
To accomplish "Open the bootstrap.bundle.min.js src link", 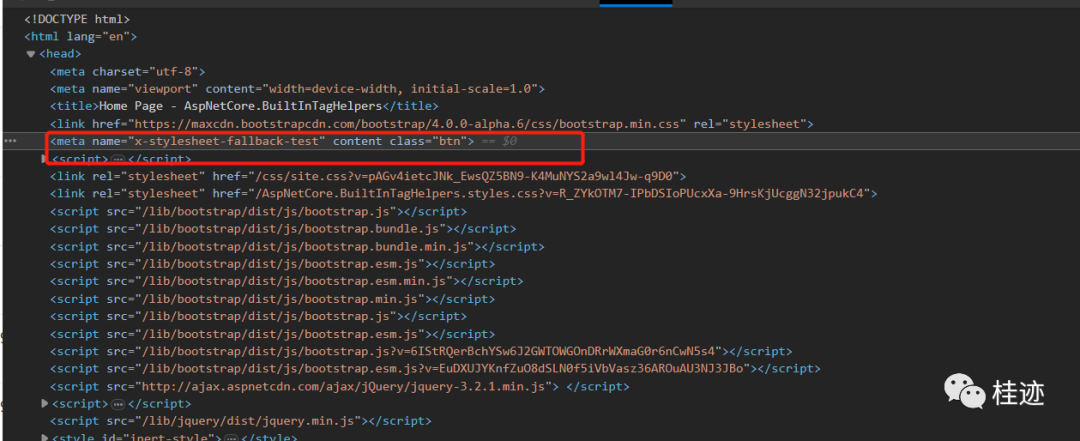I will click(x=309, y=246).
